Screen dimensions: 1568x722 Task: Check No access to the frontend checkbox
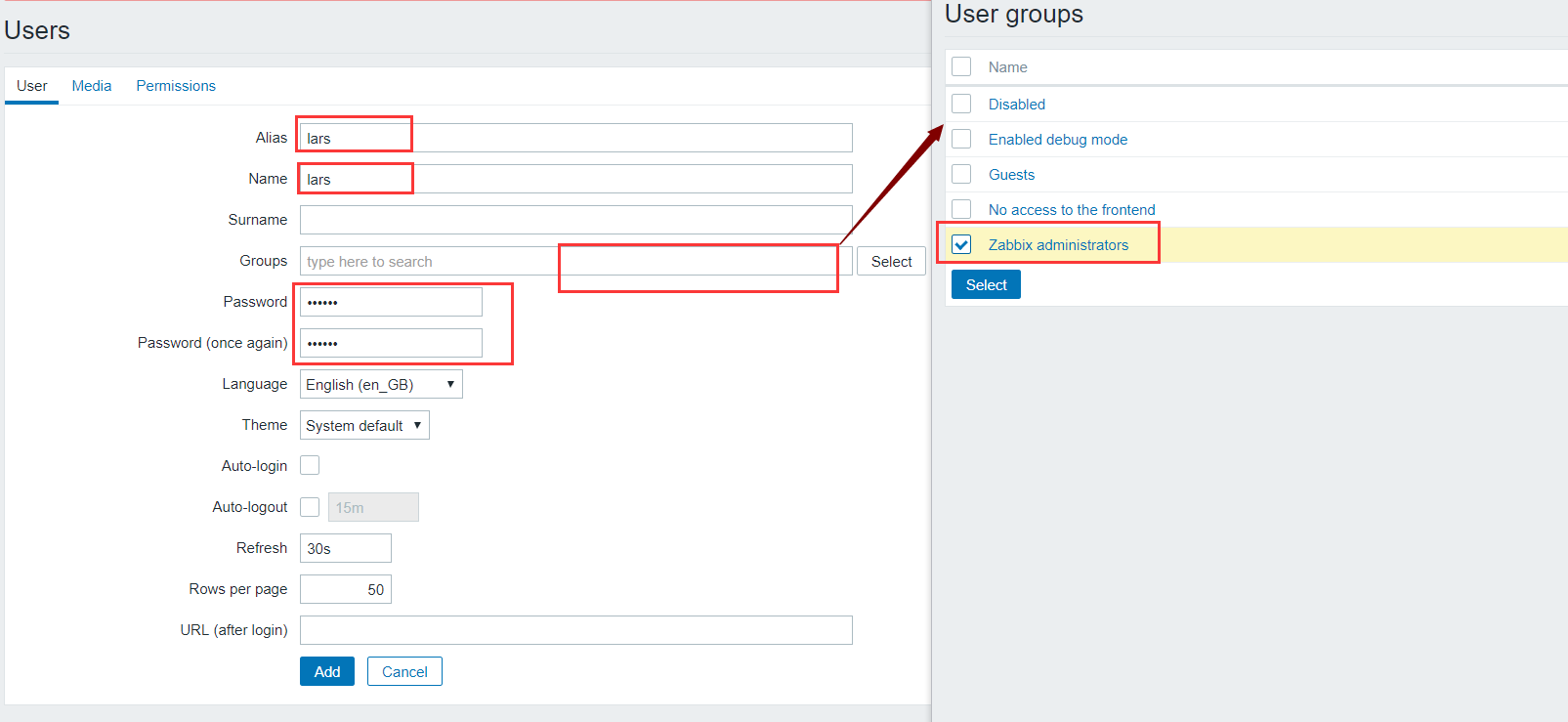click(961, 209)
